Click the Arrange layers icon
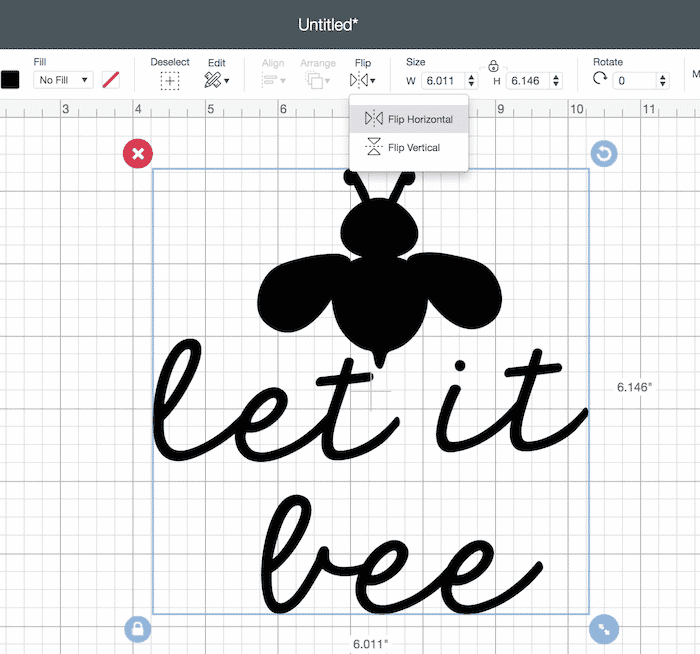The height and width of the screenshot is (654, 700). pyautogui.click(x=314, y=80)
